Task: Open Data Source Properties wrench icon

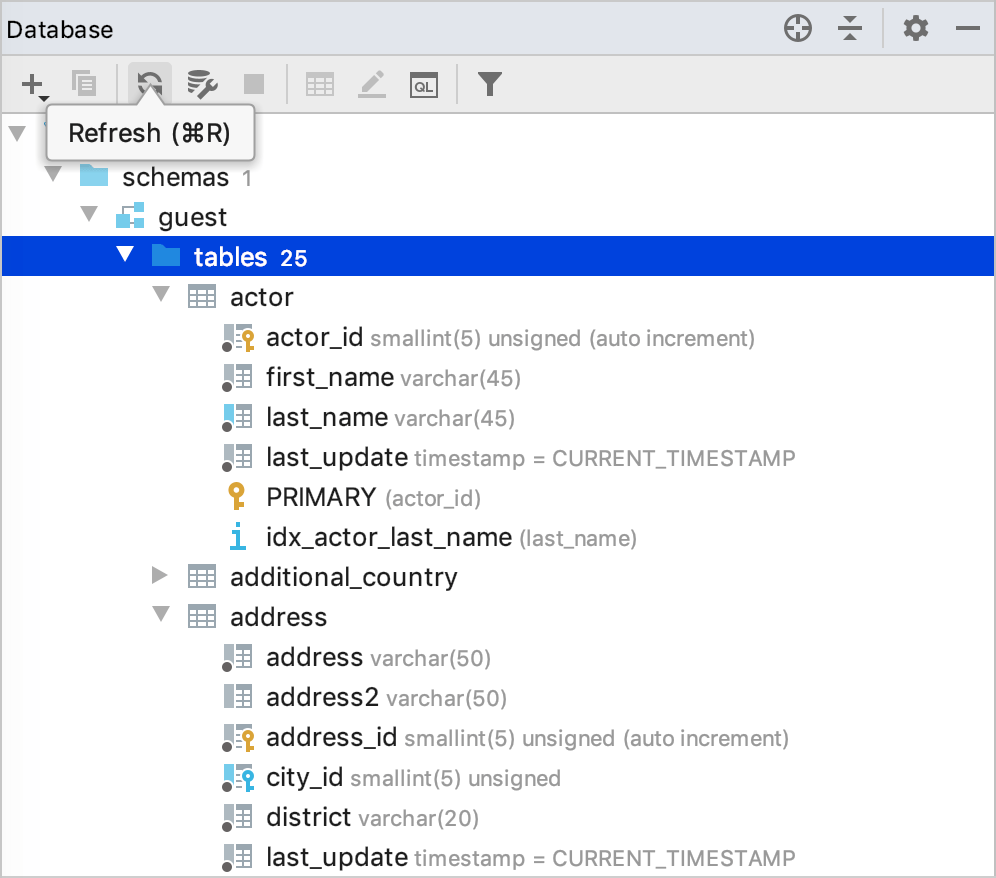Action: tap(203, 84)
